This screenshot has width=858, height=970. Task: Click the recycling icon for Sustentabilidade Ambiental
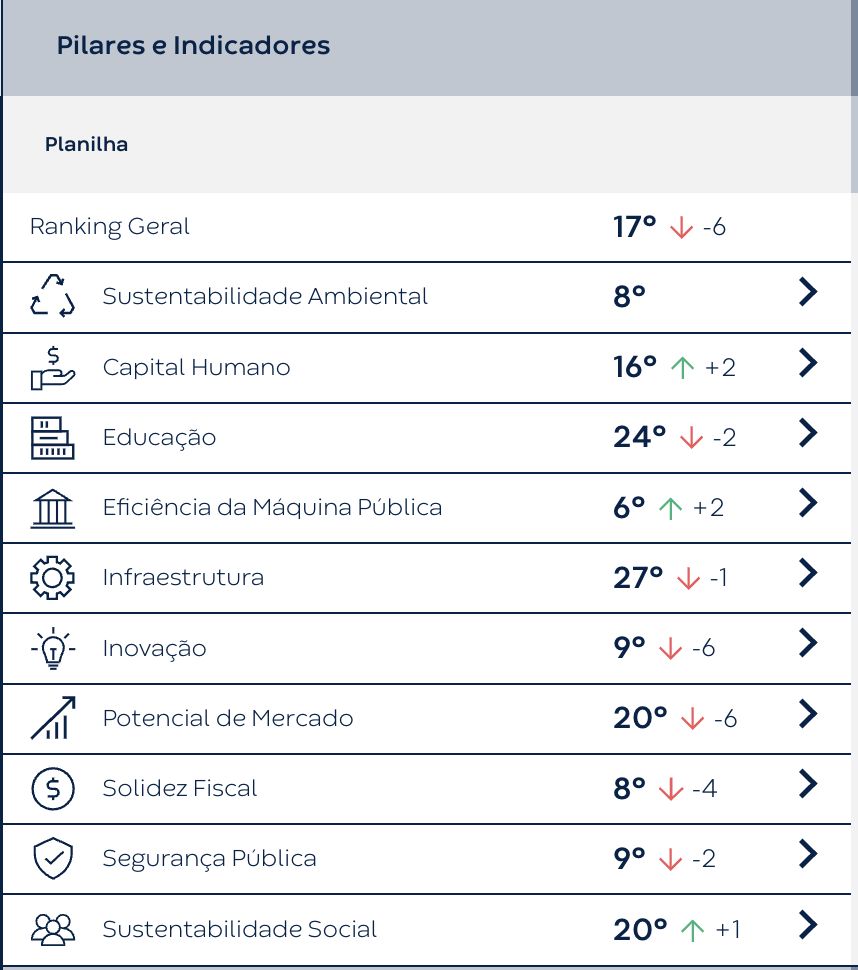53,296
